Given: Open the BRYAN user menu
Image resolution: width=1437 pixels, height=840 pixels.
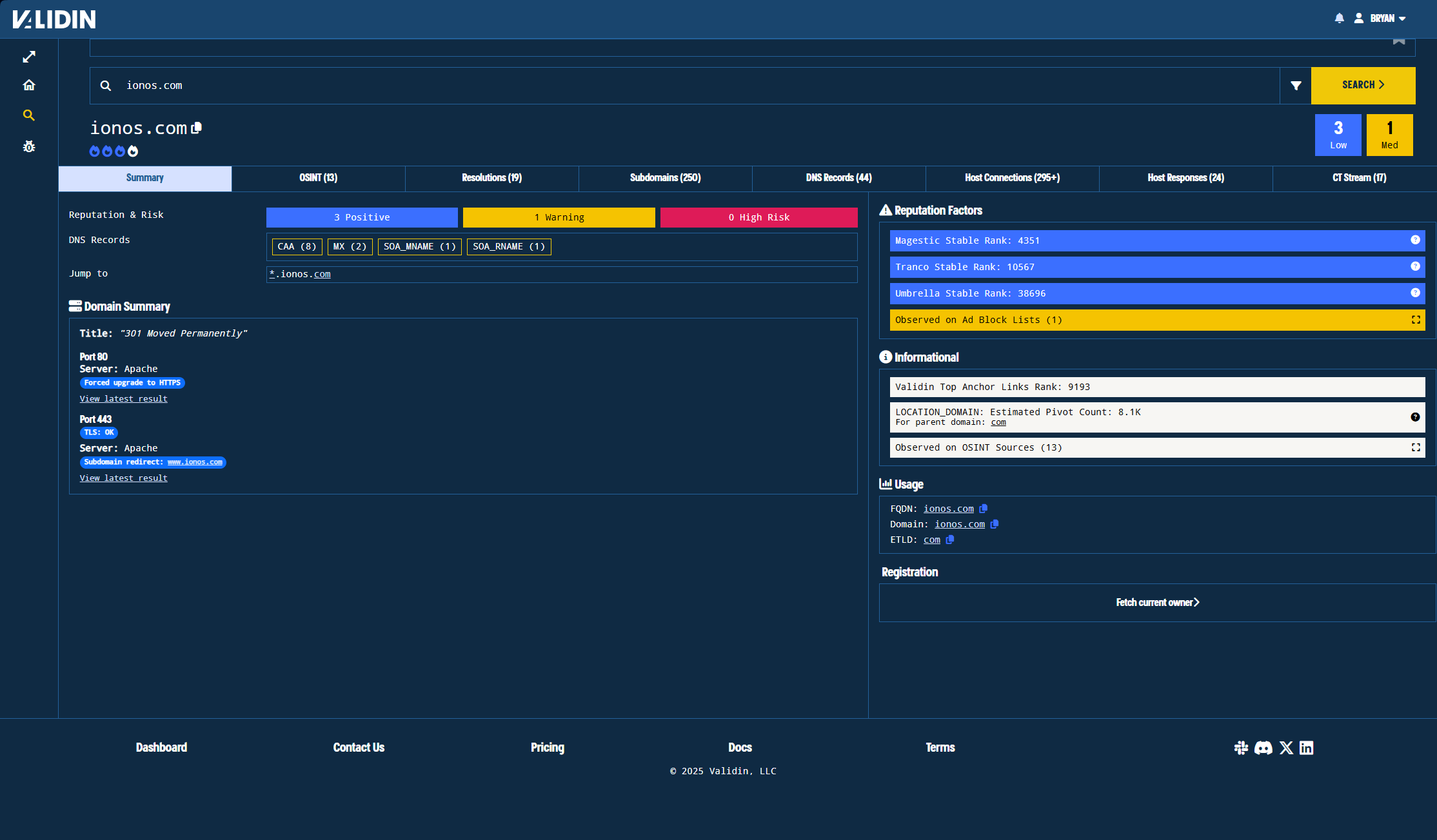Looking at the screenshot, I should click(1380, 18).
